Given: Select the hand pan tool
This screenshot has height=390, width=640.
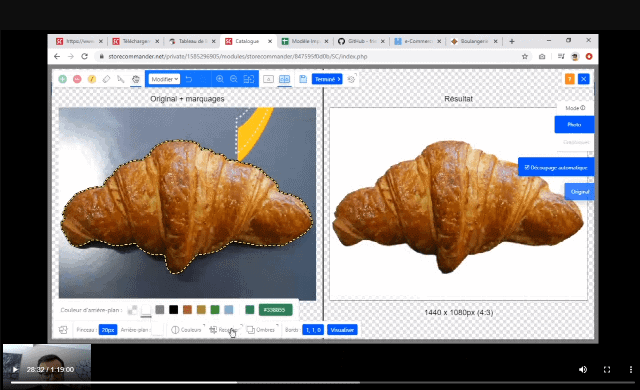Looking at the screenshot, I should pos(136,79).
